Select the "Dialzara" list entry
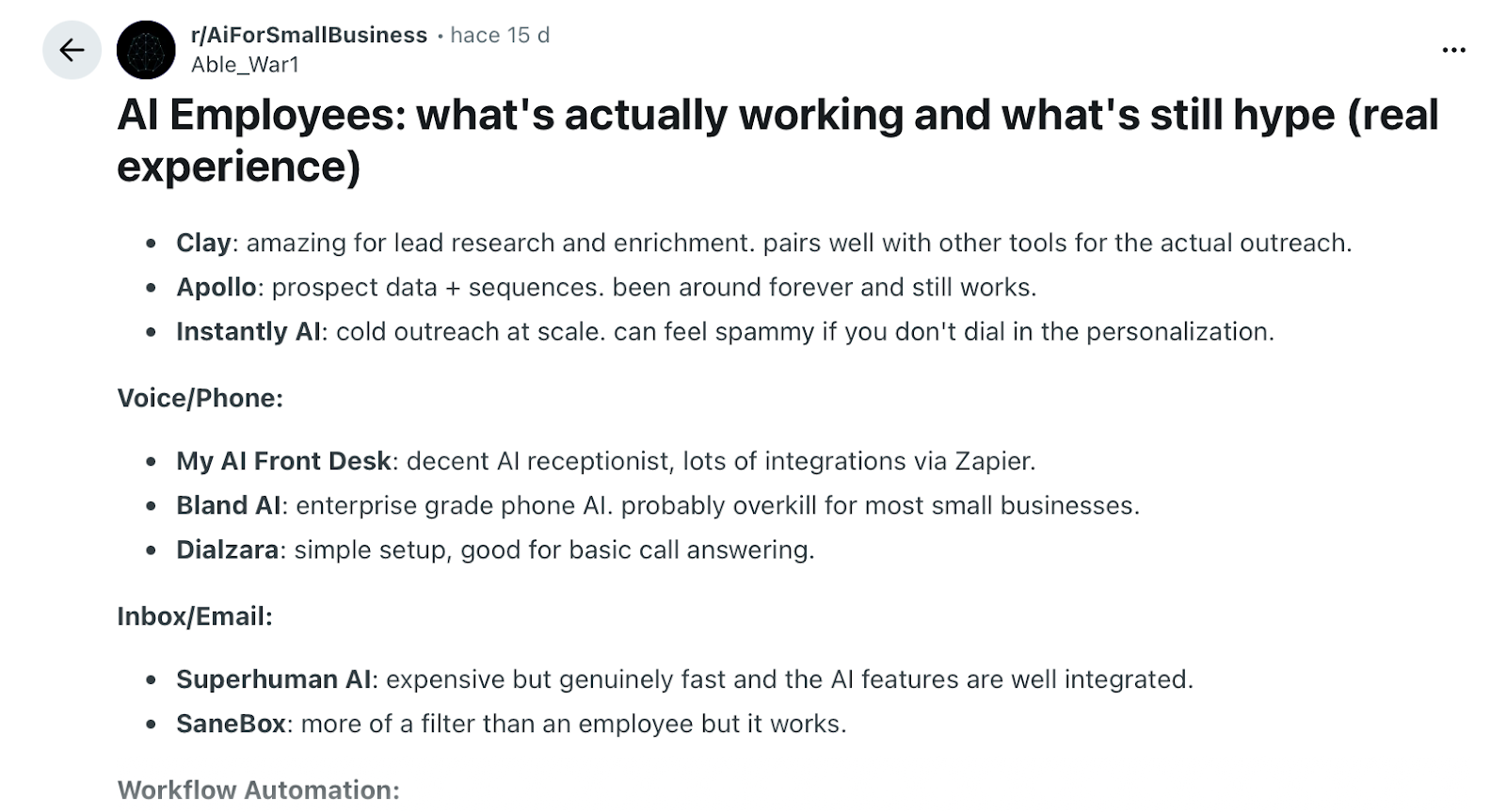Viewport: 1506px width, 812px height. click(227, 549)
